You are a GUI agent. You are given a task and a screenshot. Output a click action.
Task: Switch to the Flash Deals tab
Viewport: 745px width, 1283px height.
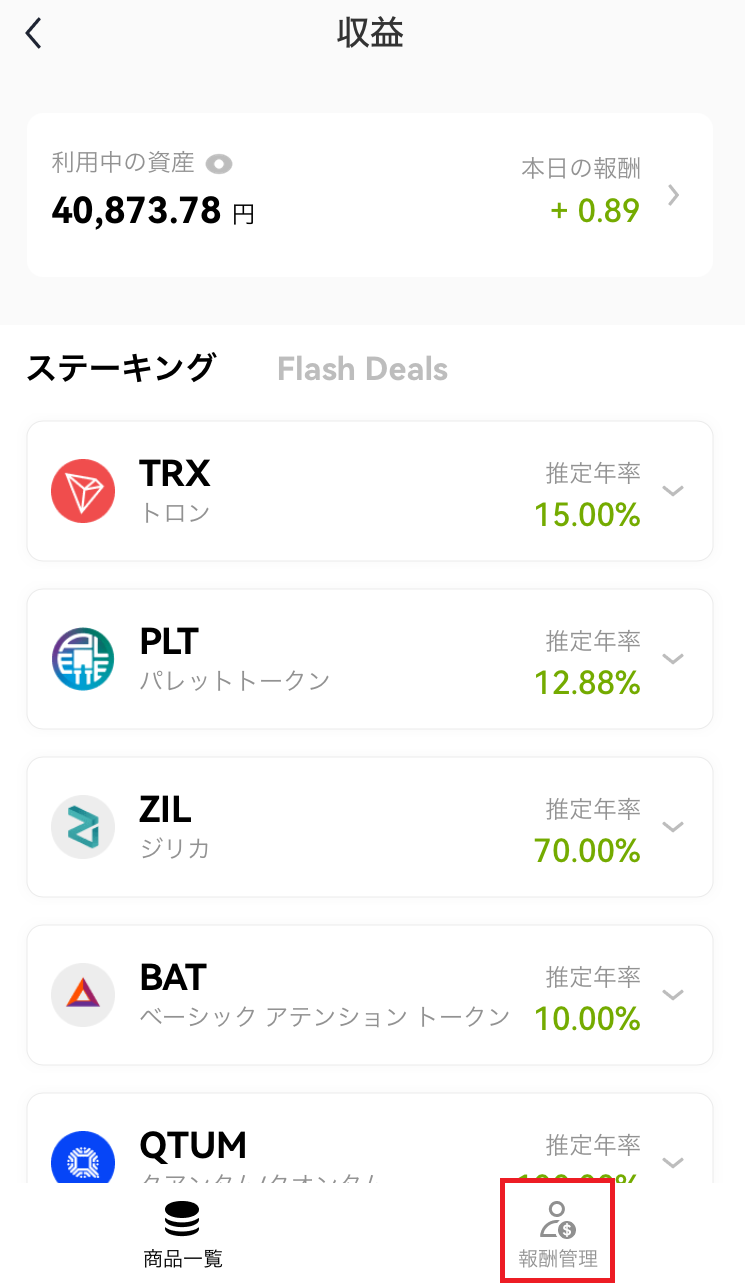(362, 369)
